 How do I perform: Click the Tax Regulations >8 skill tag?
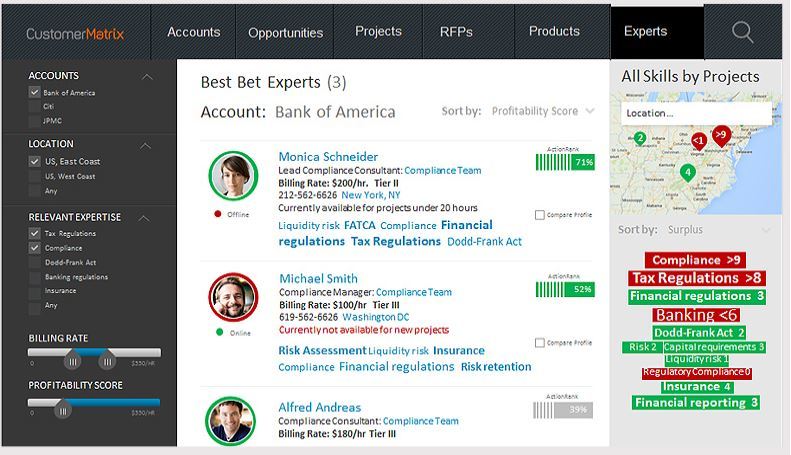pyautogui.click(x=697, y=278)
